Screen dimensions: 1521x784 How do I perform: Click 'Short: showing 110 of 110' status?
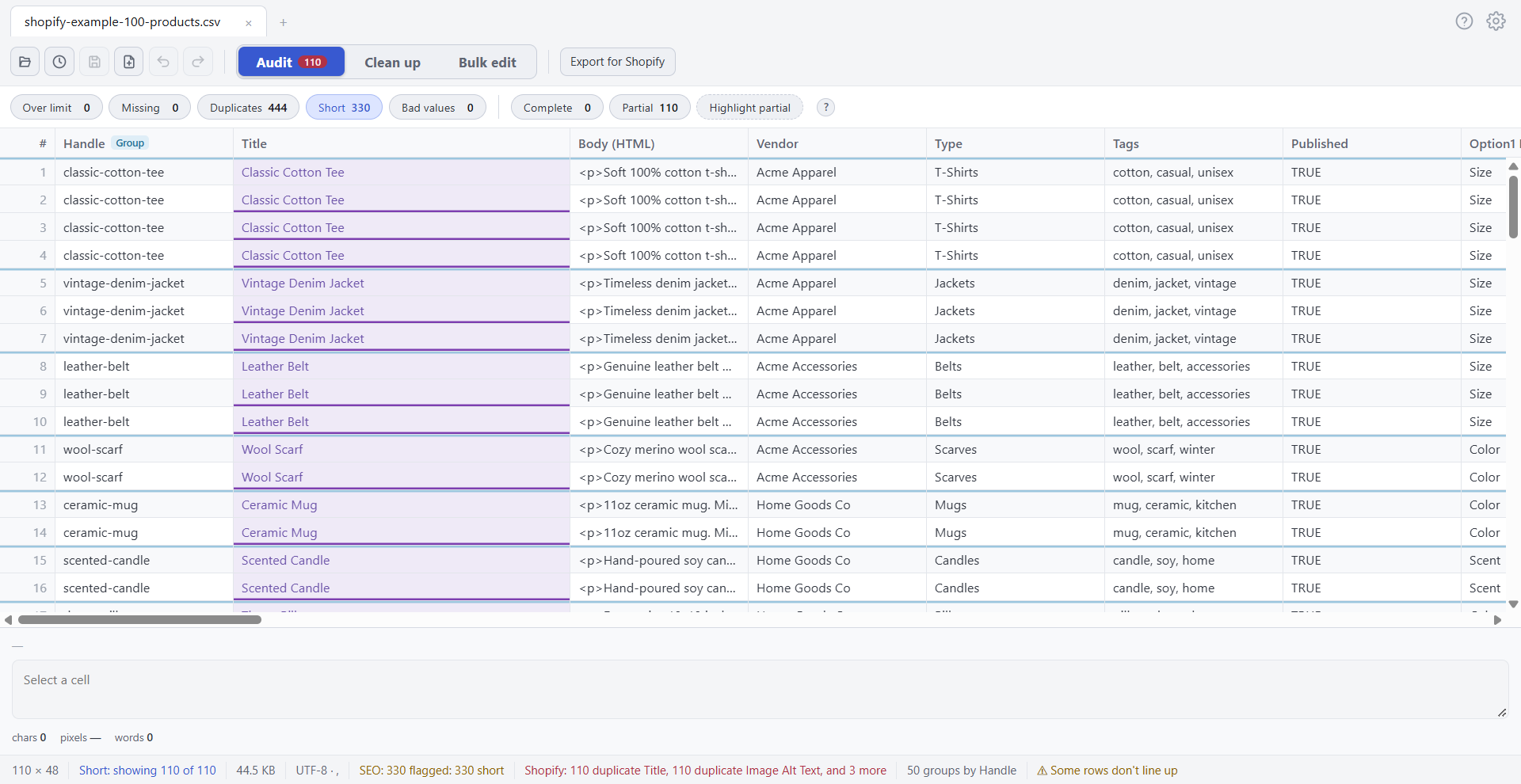click(x=147, y=770)
